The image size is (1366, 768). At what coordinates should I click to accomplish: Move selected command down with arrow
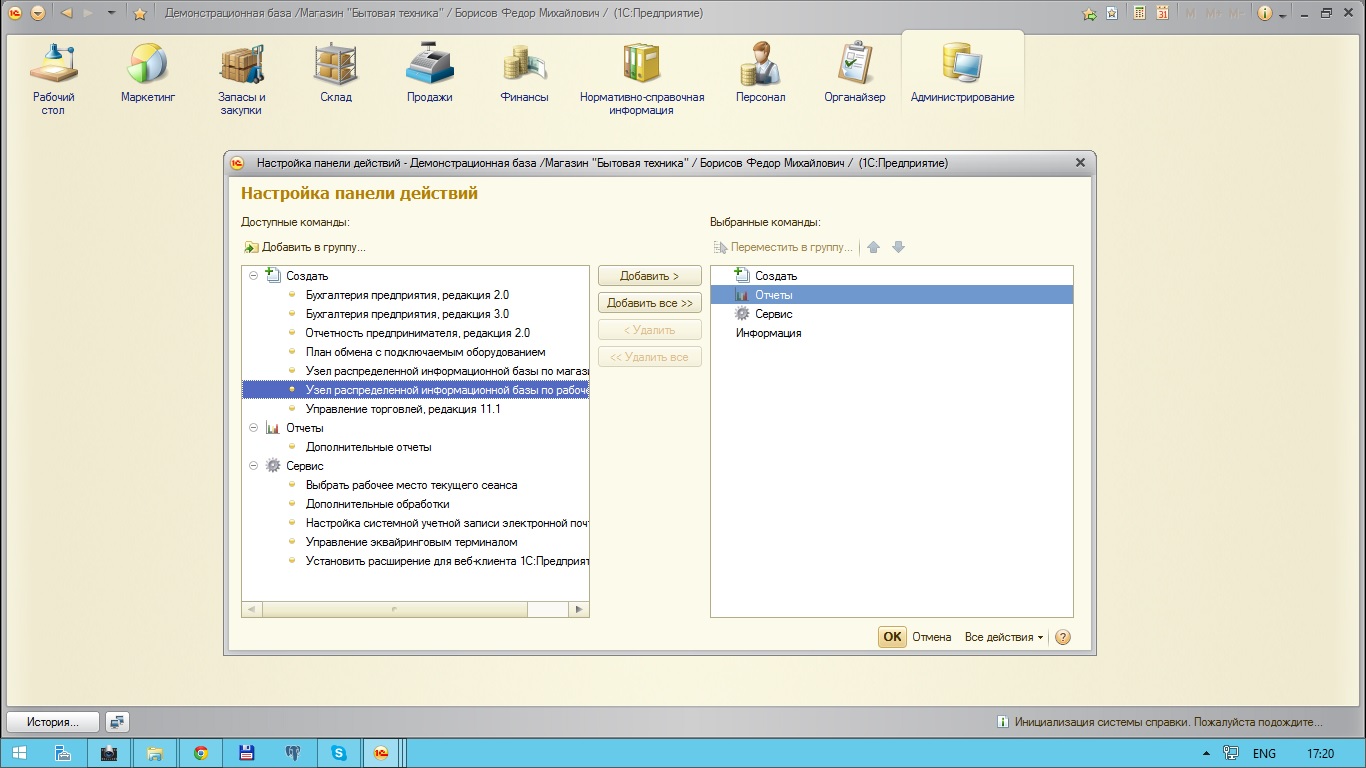pyautogui.click(x=898, y=247)
